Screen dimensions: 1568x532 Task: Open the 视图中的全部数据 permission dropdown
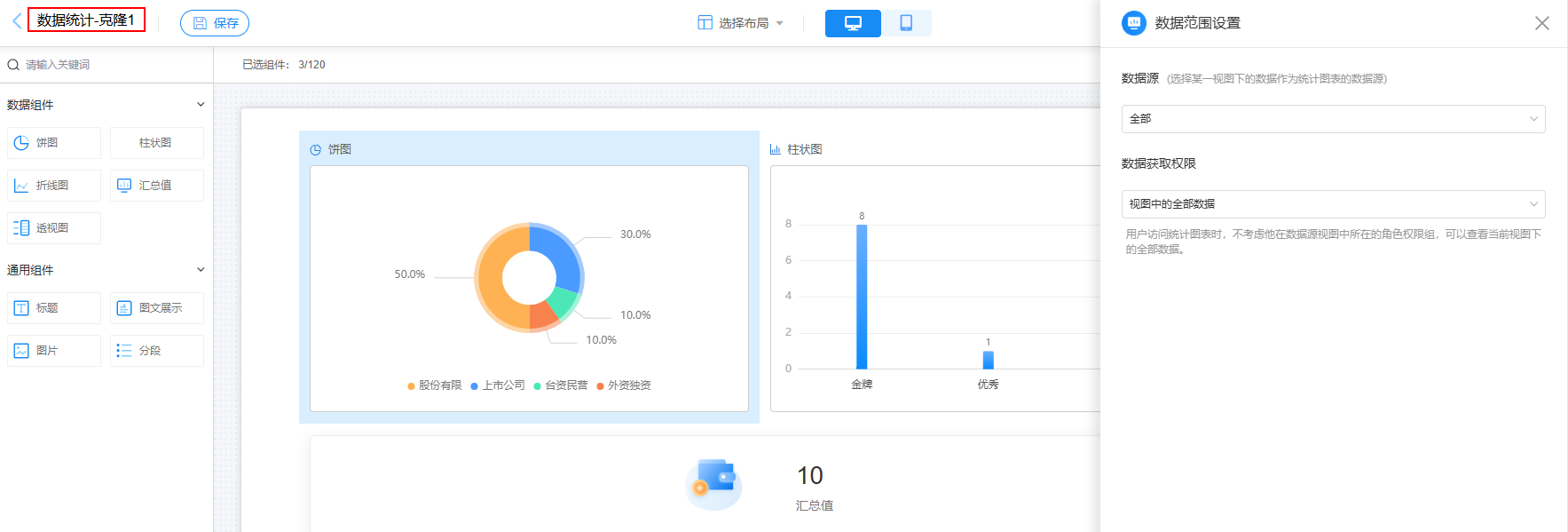point(1333,204)
